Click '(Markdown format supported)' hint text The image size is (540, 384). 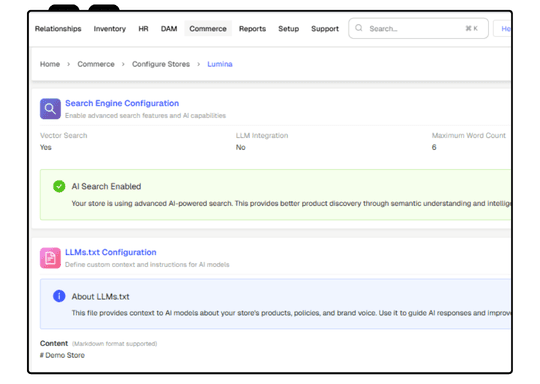pyautogui.click(x=114, y=344)
